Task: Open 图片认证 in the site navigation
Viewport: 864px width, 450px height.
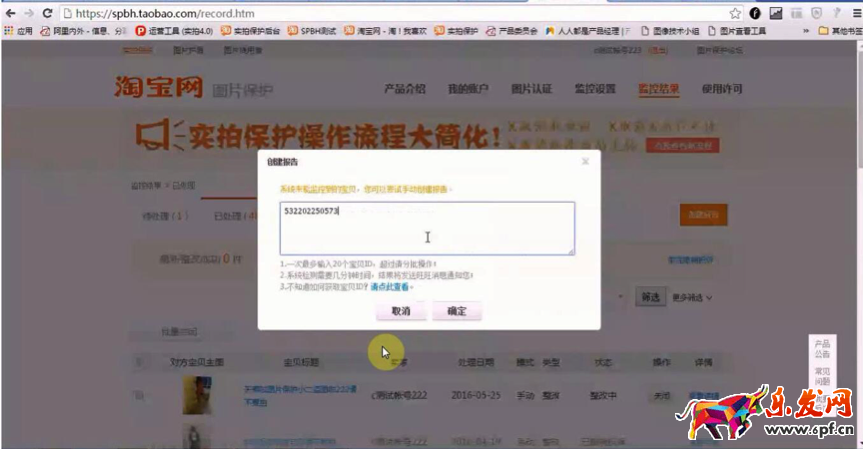Action: click(x=532, y=89)
